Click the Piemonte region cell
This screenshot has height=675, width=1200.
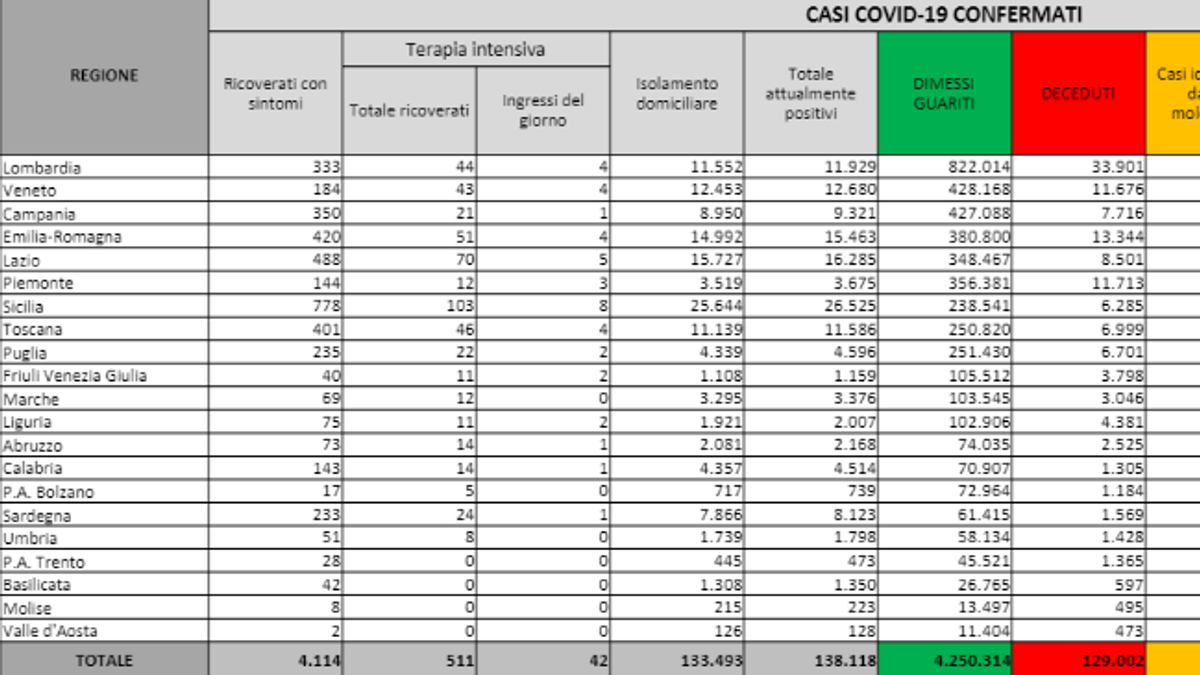pyautogui.click(x=104, y=283)
